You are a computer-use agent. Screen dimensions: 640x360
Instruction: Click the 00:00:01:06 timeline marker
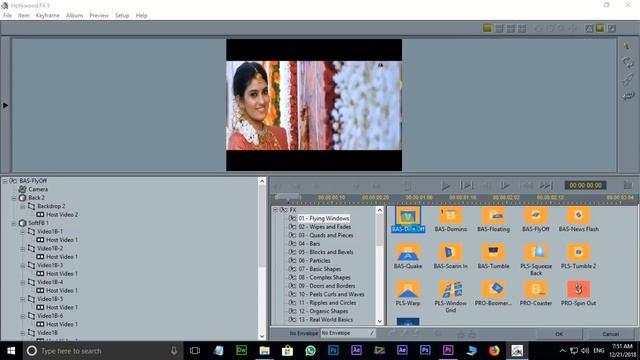tap(419, 198)
